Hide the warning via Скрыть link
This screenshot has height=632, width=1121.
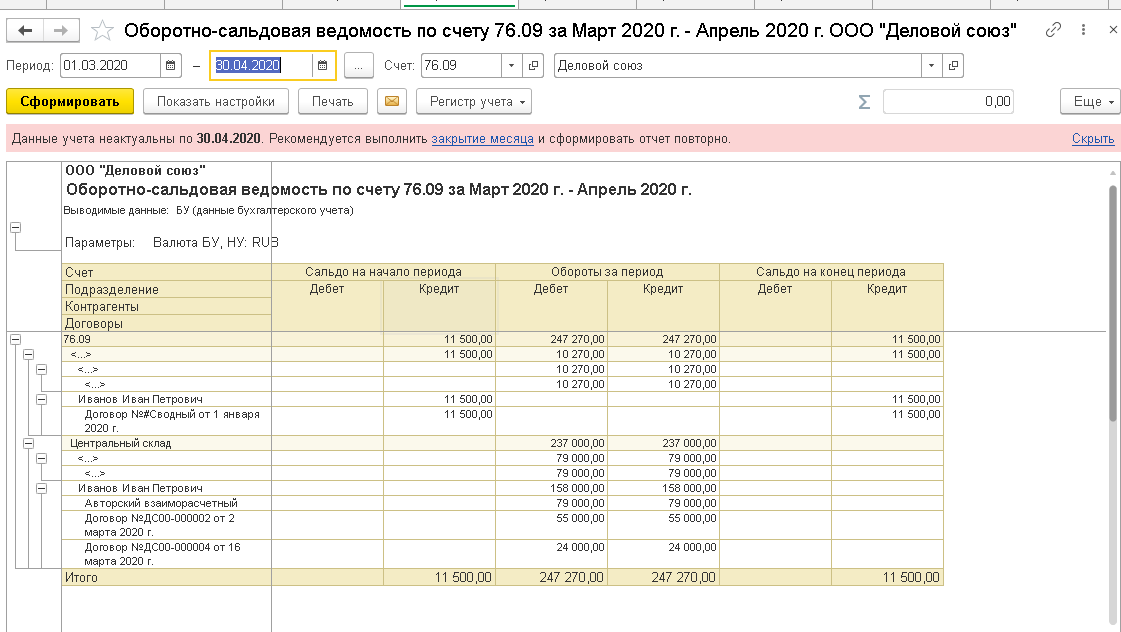(x=1092, y=139)
